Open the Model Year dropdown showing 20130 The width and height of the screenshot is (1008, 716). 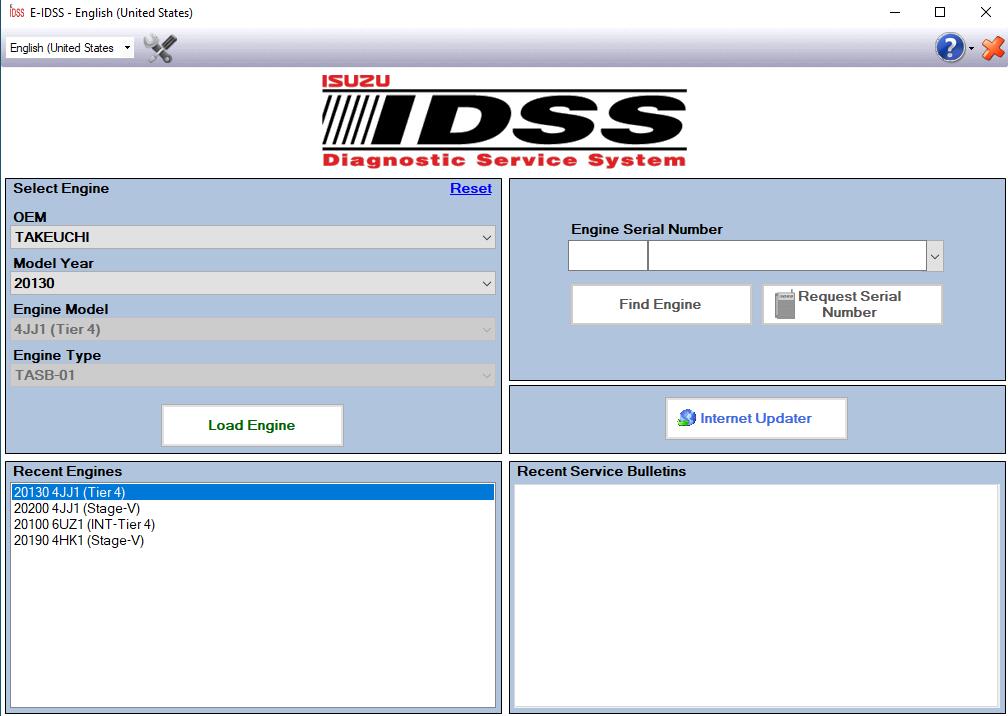tap(487, 283)
